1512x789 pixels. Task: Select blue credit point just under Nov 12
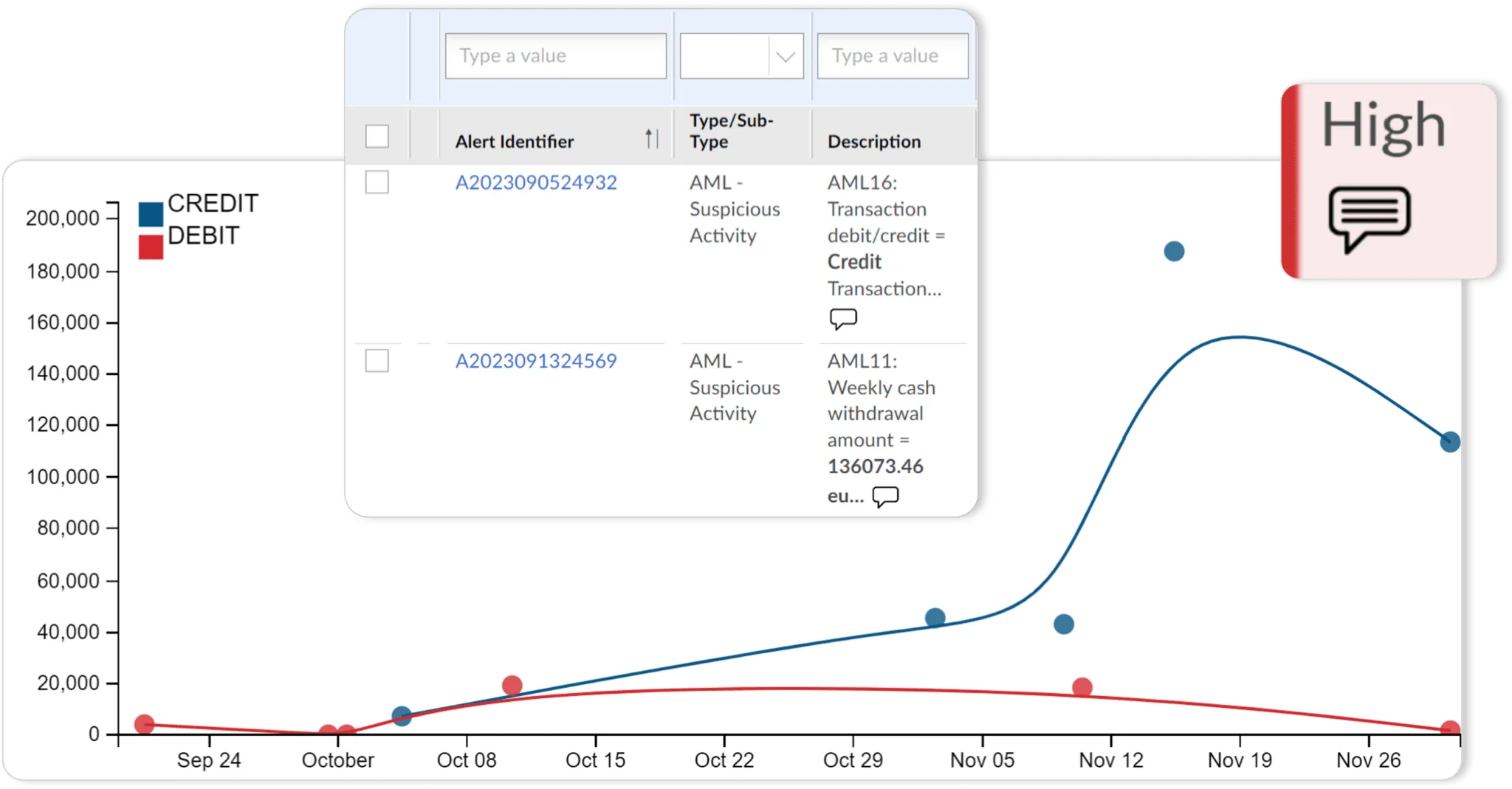pos(1064,624)
